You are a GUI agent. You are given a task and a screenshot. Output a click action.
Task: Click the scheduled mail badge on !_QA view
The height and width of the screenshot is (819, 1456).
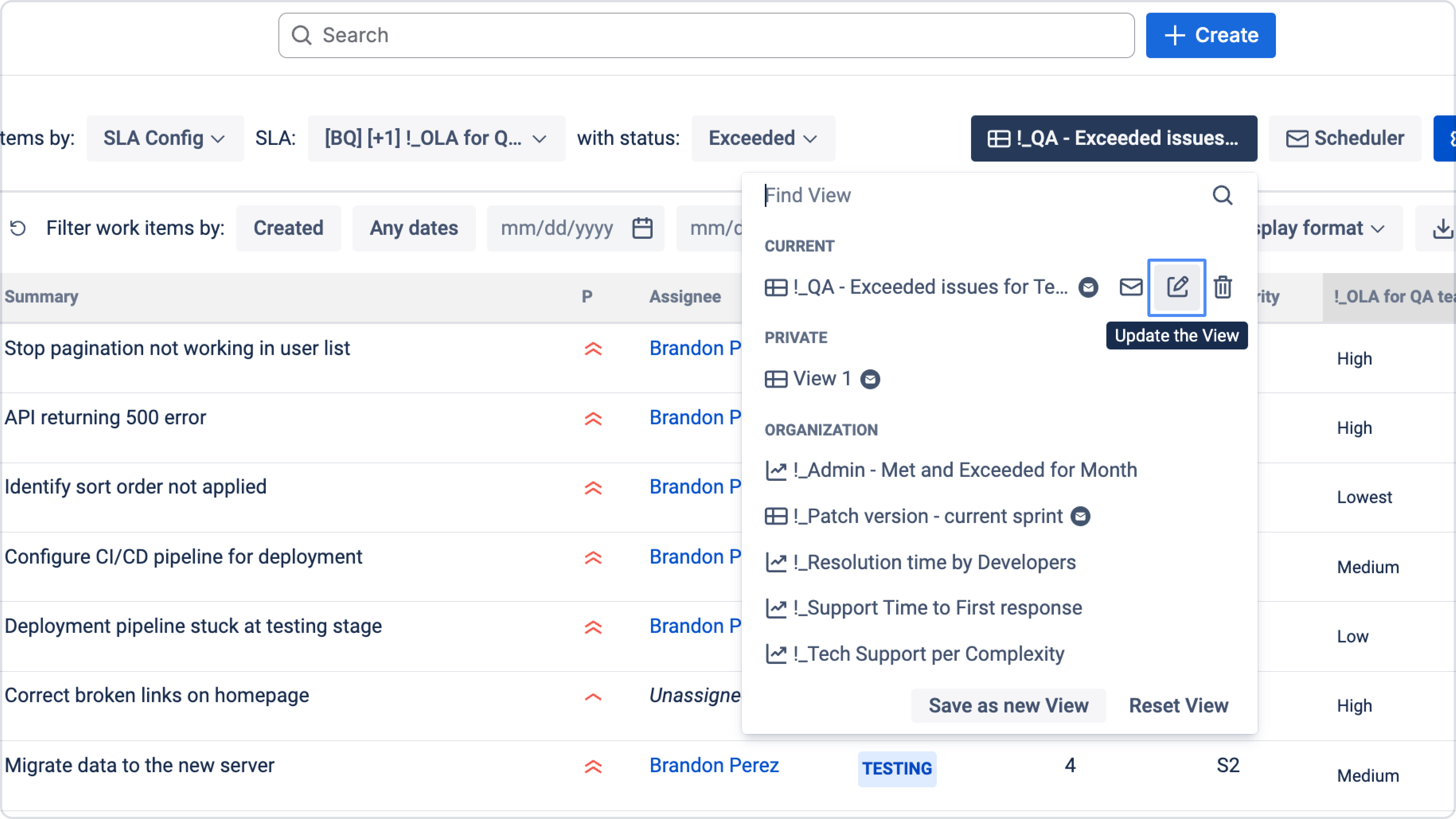tap(1088, 287)
